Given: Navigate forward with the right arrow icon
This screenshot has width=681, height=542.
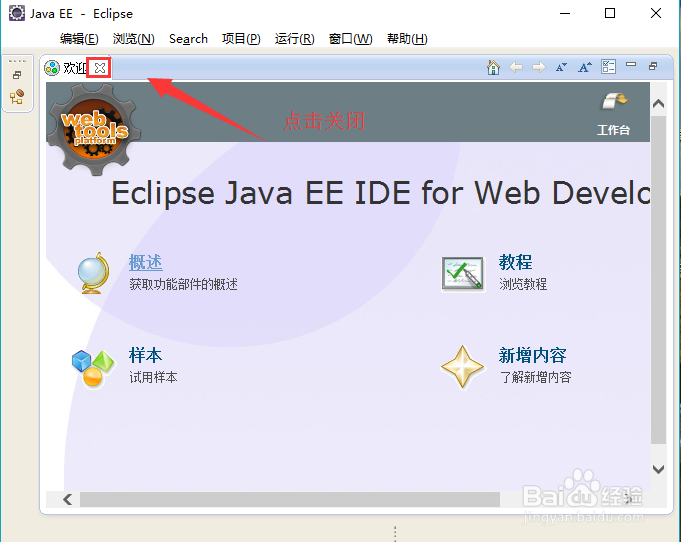Looking at the screenshot, I should click(539, 67).
